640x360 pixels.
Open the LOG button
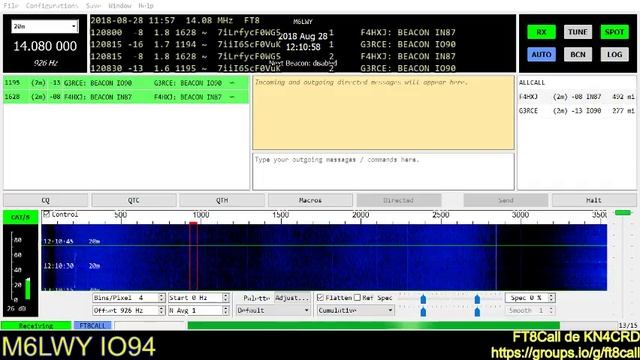(614, 54)
